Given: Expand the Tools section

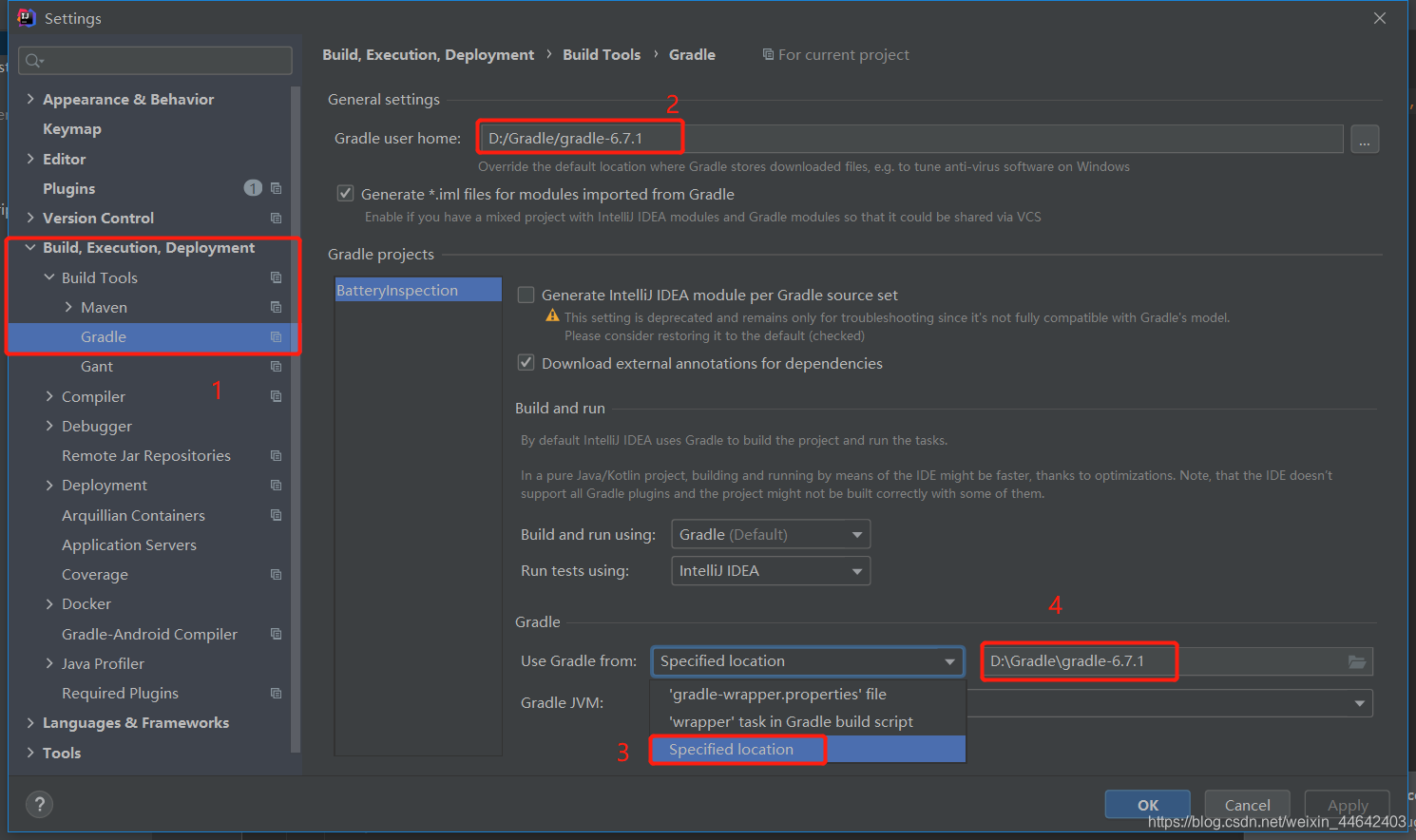Looking at the screenshot, I should point(30,753).
